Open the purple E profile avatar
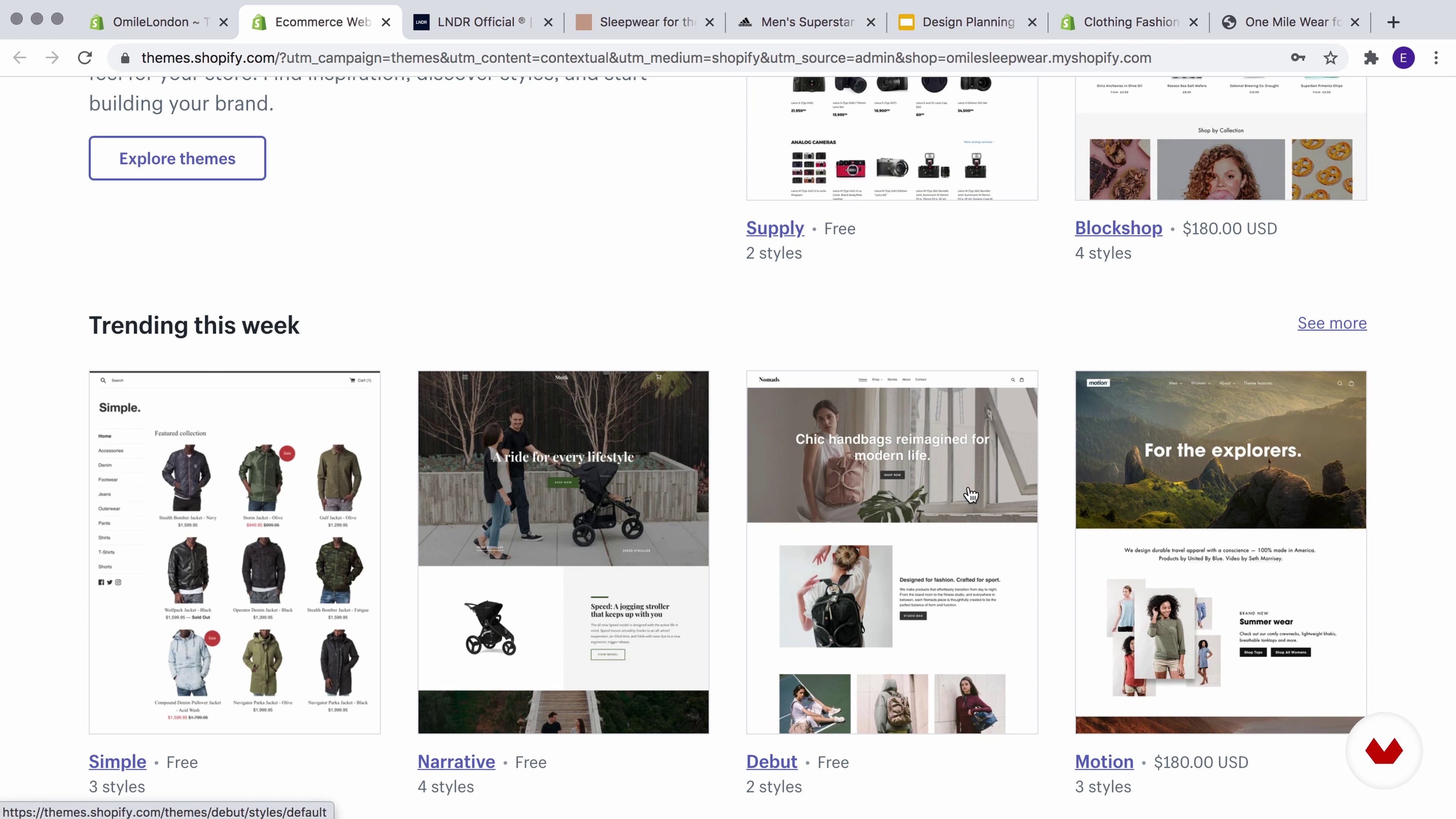 point(1403,58)
